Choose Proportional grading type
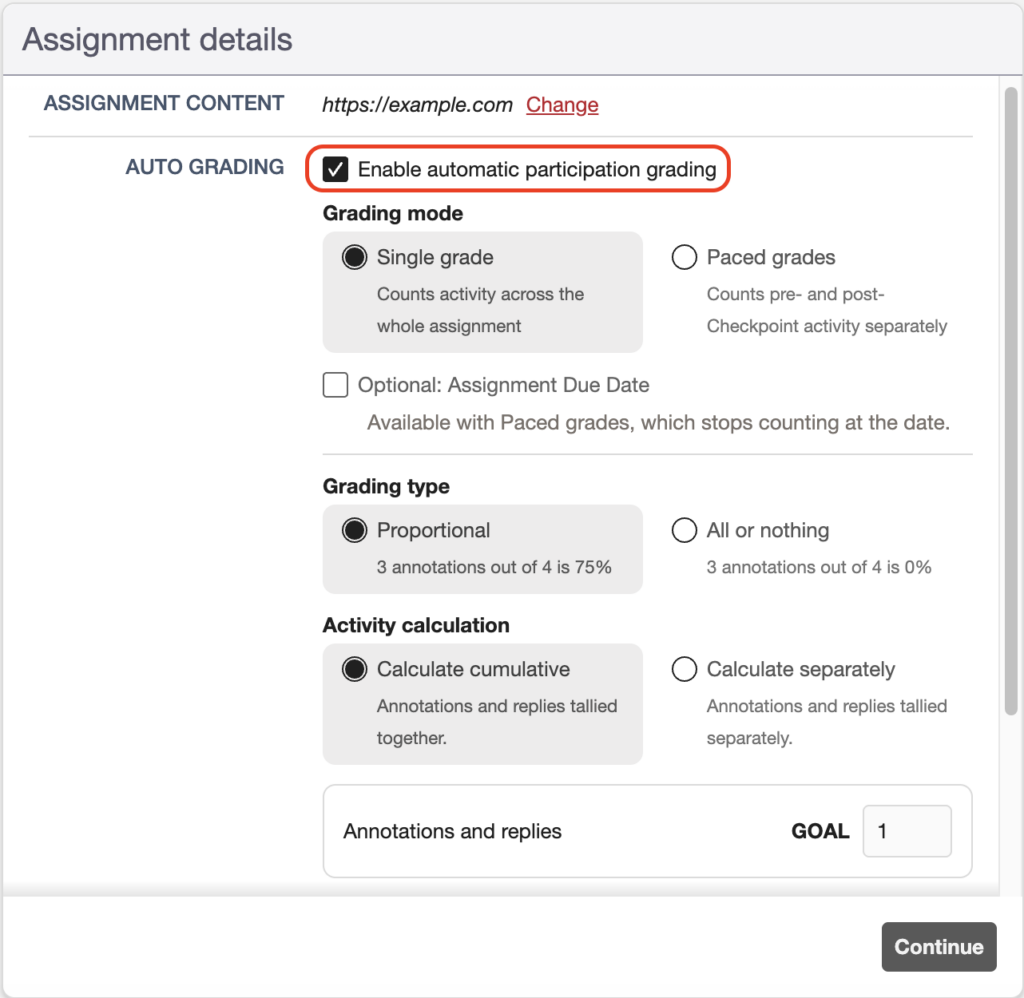The width and height of the screenshot is (1024, 998). pos(355,530)
